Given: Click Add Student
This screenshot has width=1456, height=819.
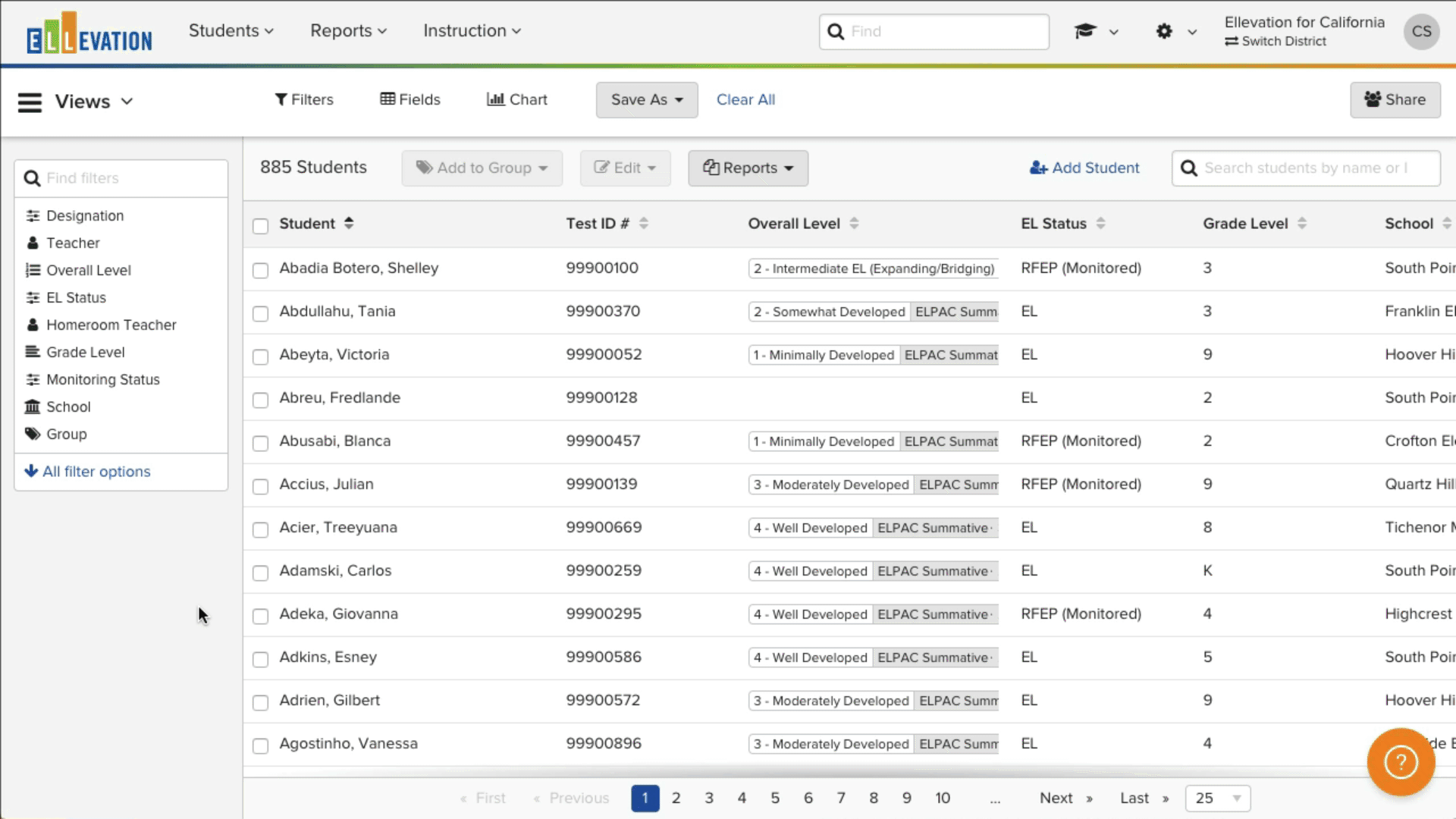Looking at the screenshot, I should tap(1084, 168).
